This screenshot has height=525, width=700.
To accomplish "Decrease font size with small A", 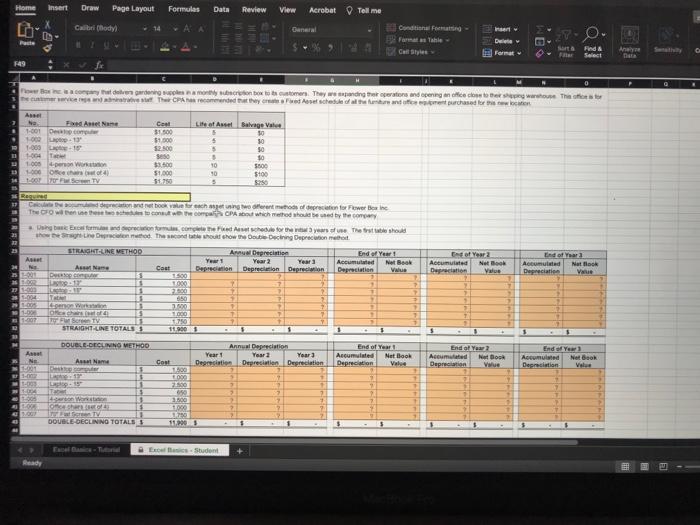I will coord(201,29).
